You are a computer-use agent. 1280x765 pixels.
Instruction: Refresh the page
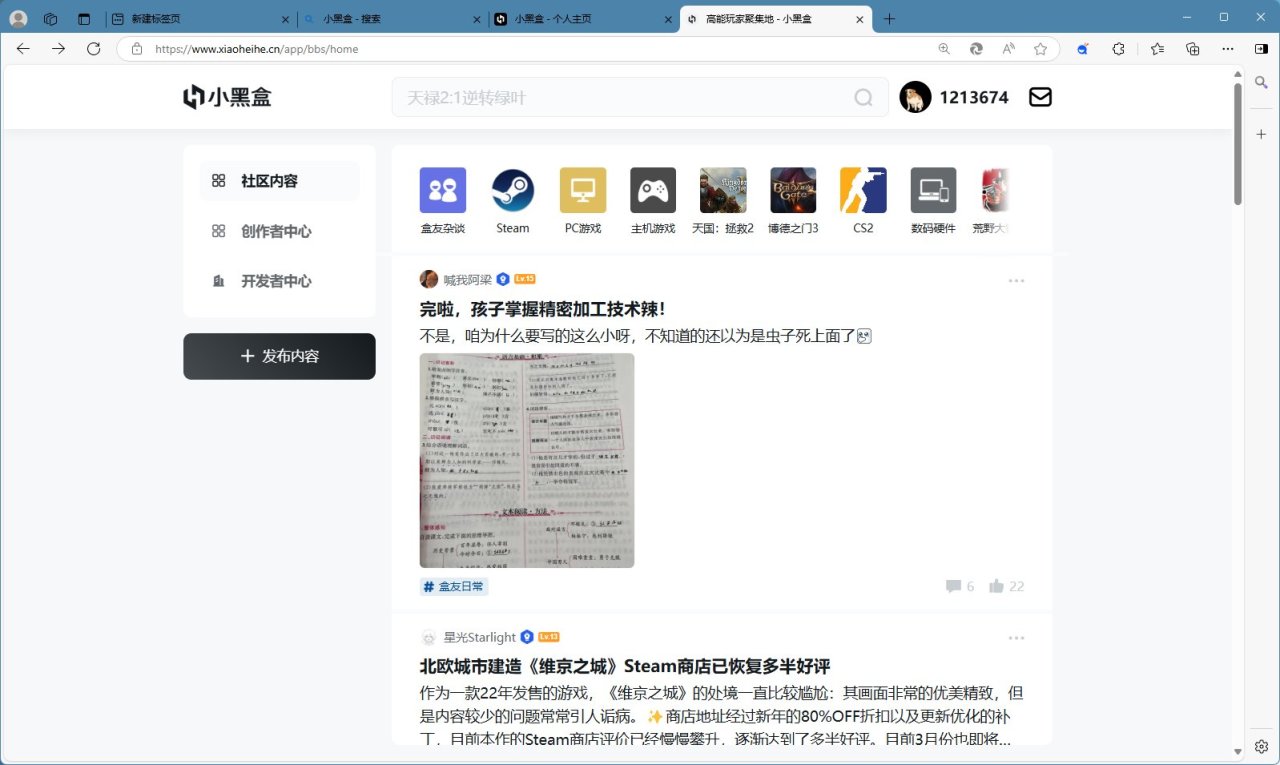(94, 48)
